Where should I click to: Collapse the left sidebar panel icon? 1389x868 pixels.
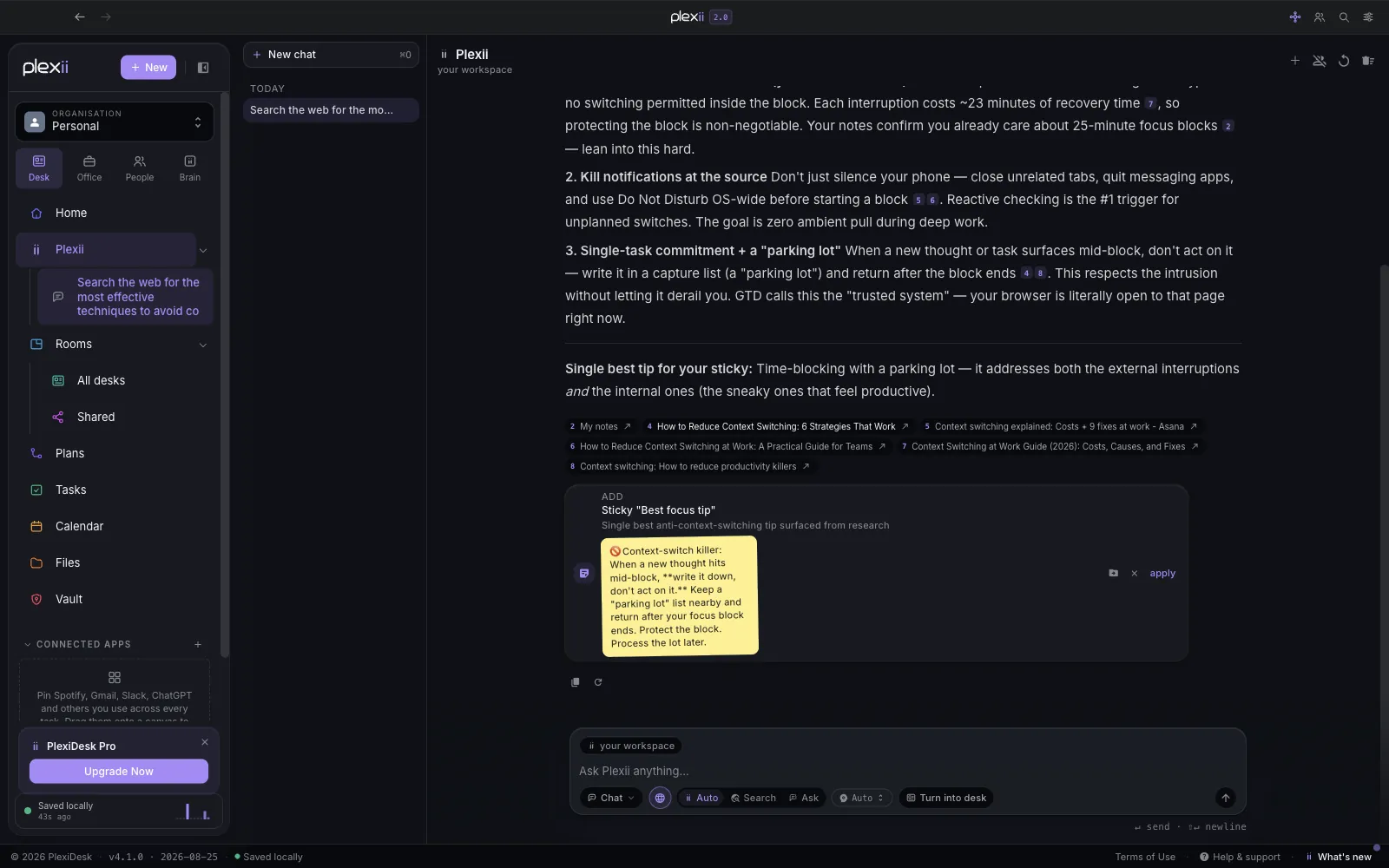click(203, 68)
